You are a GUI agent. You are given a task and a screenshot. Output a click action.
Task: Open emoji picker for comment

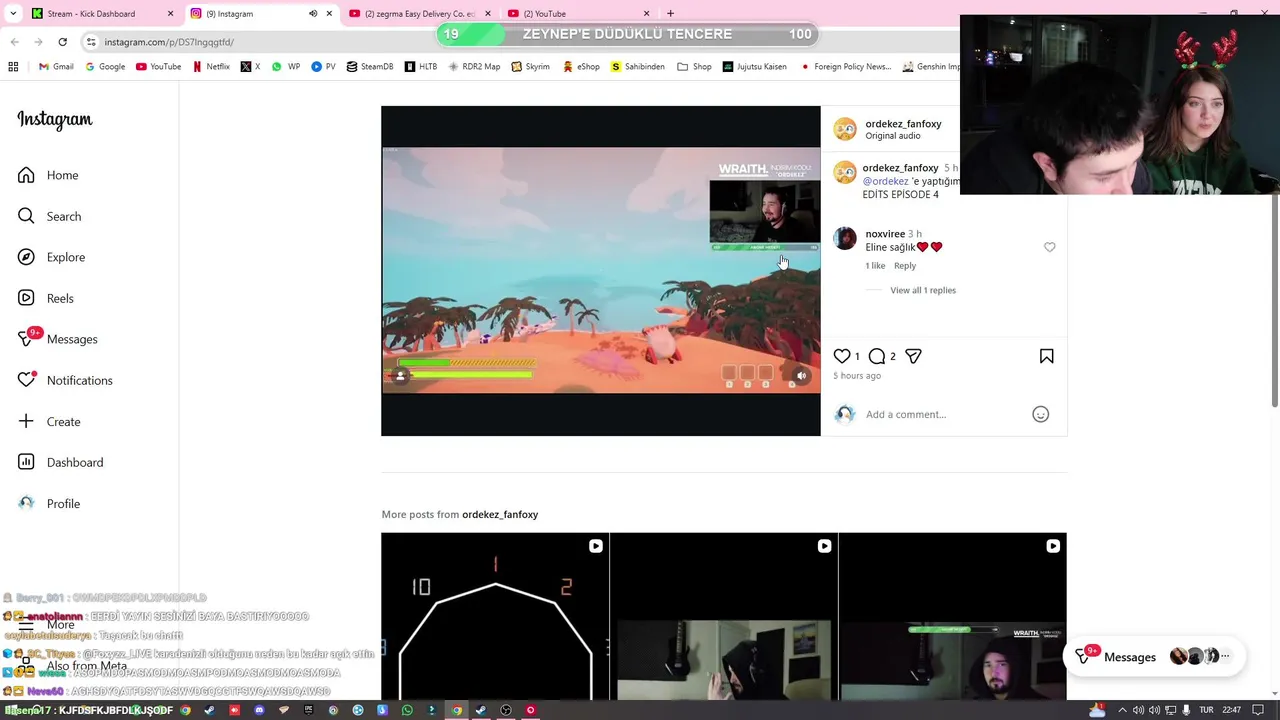[1040, 414]
